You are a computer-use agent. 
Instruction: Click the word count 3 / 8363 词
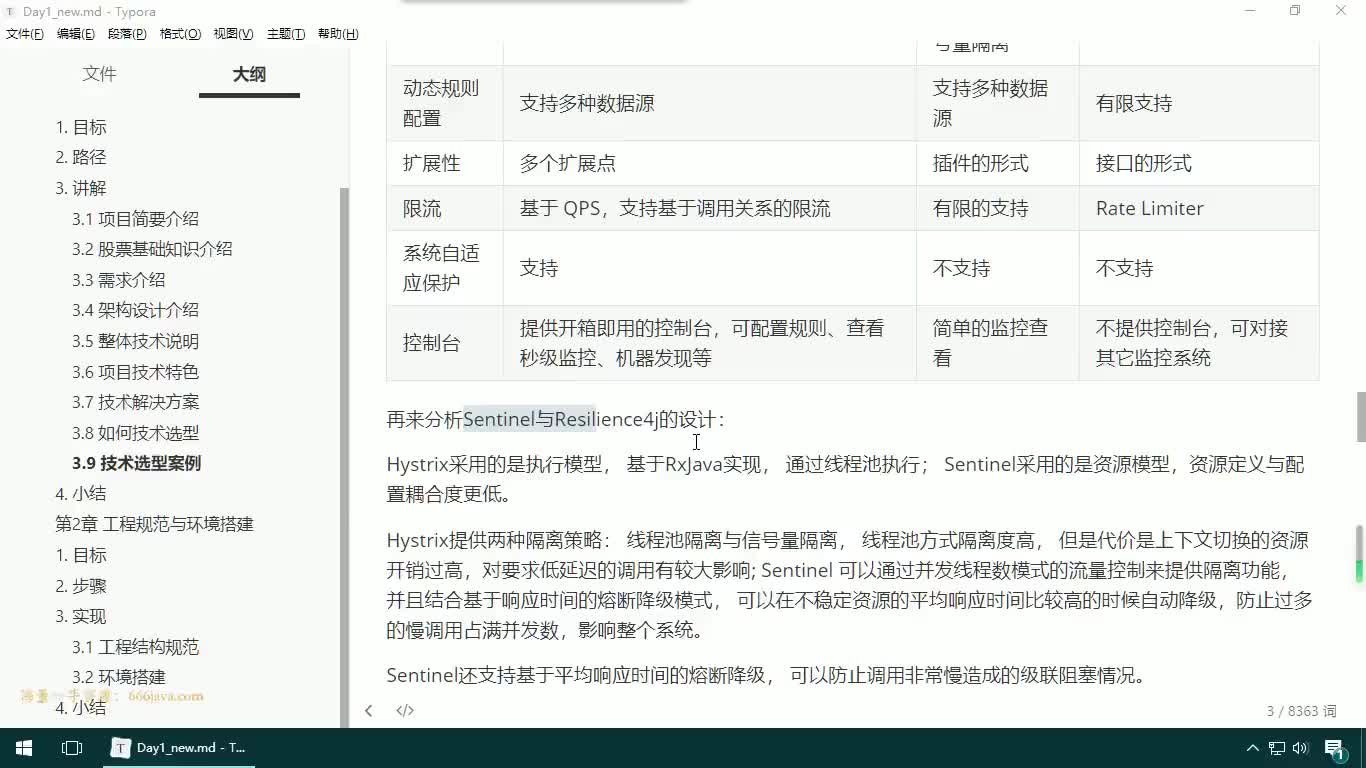[x=1301, y=711]
